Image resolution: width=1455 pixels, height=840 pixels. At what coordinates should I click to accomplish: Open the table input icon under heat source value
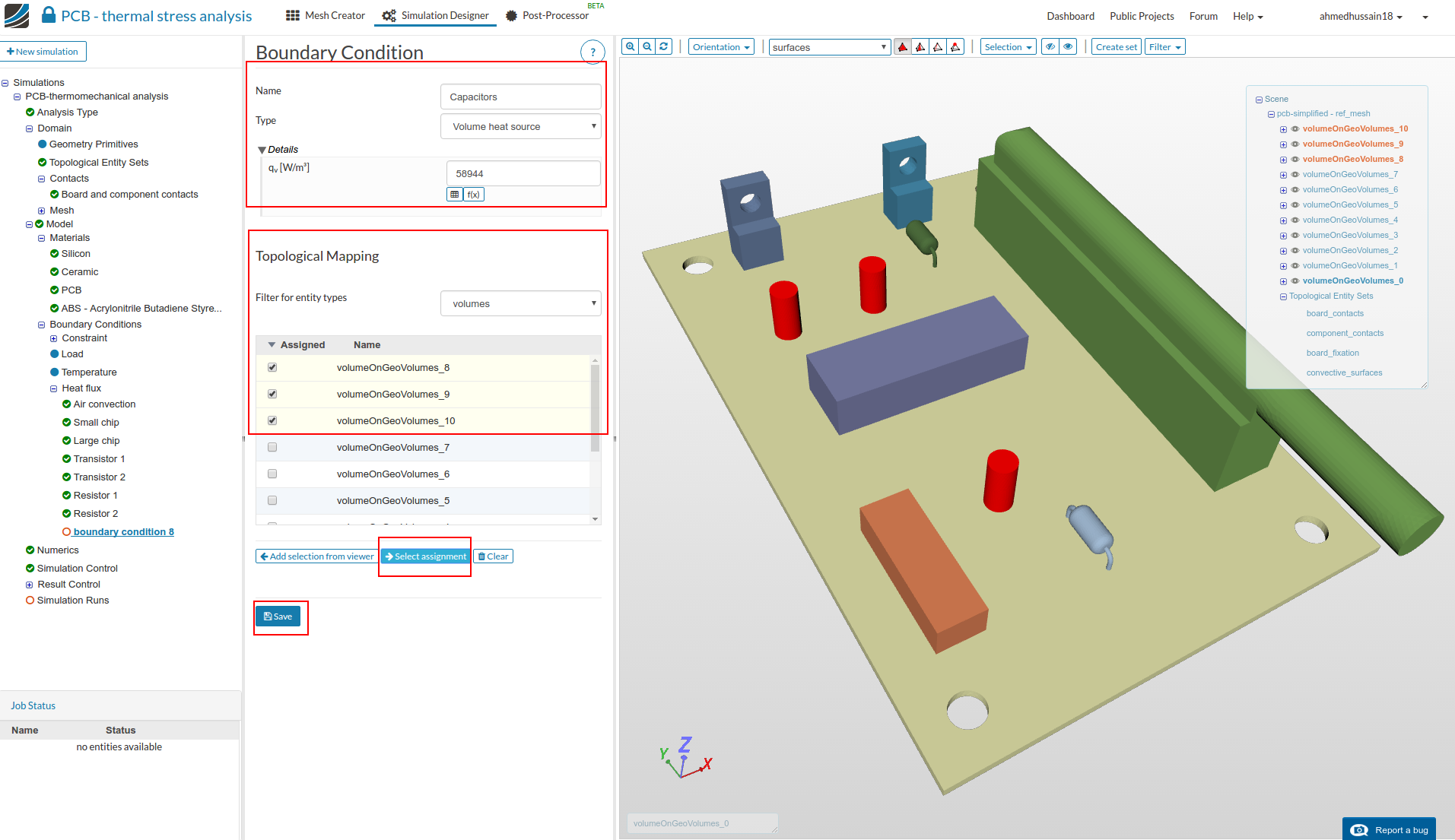(x=455, y=195)
